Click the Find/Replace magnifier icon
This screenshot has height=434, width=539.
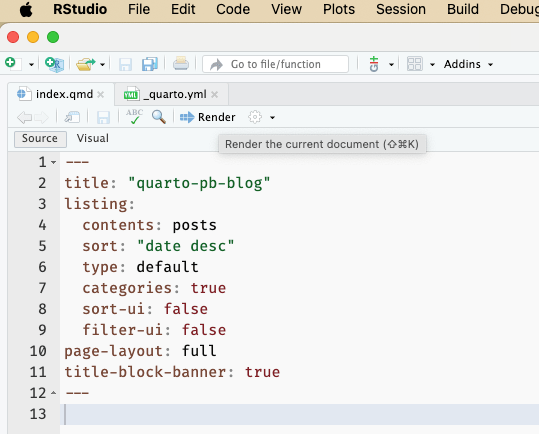(x=159, y=117)
